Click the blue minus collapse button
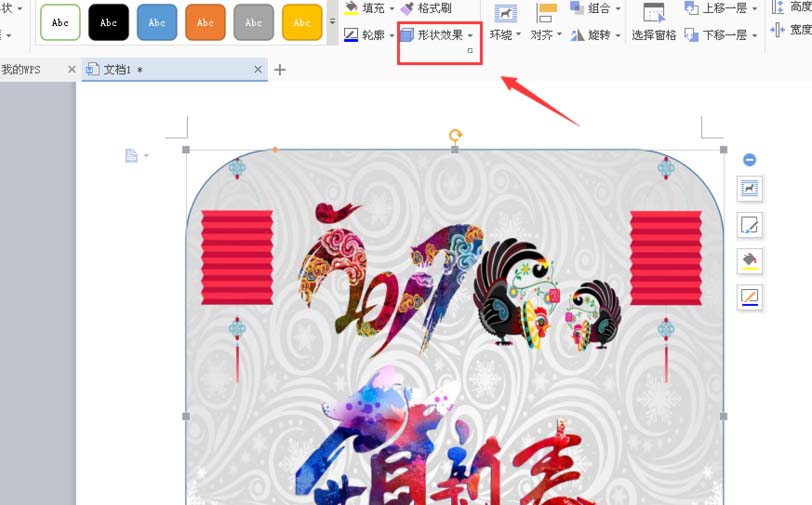This screenshot has height=505, width=812. coord(749,160)
